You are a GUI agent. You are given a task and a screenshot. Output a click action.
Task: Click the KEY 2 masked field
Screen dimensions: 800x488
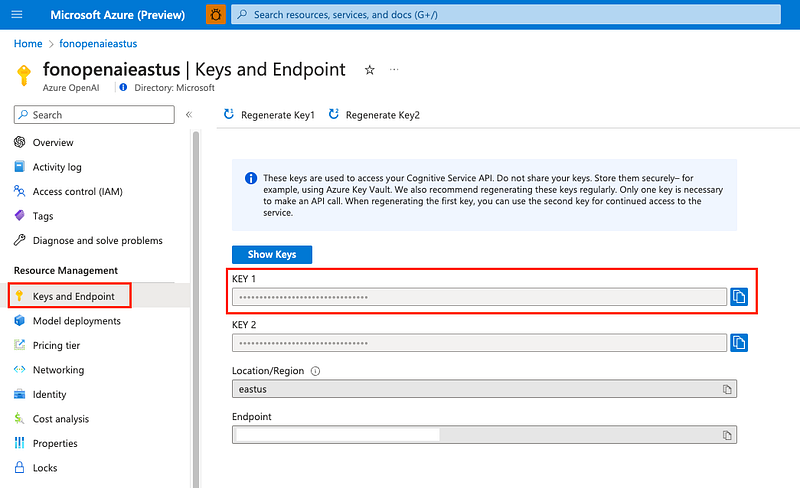pos(479,343)
